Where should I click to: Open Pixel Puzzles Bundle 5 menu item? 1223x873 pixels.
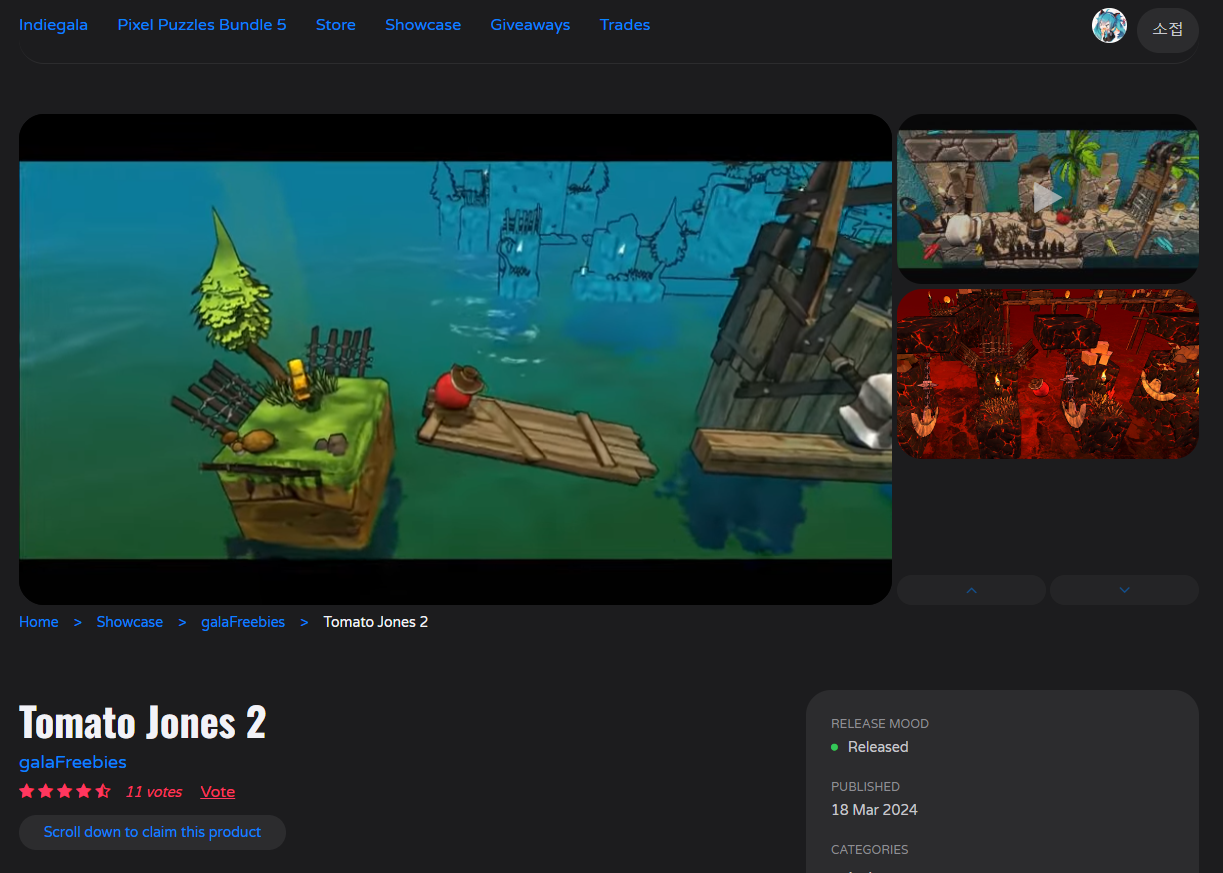202,25
